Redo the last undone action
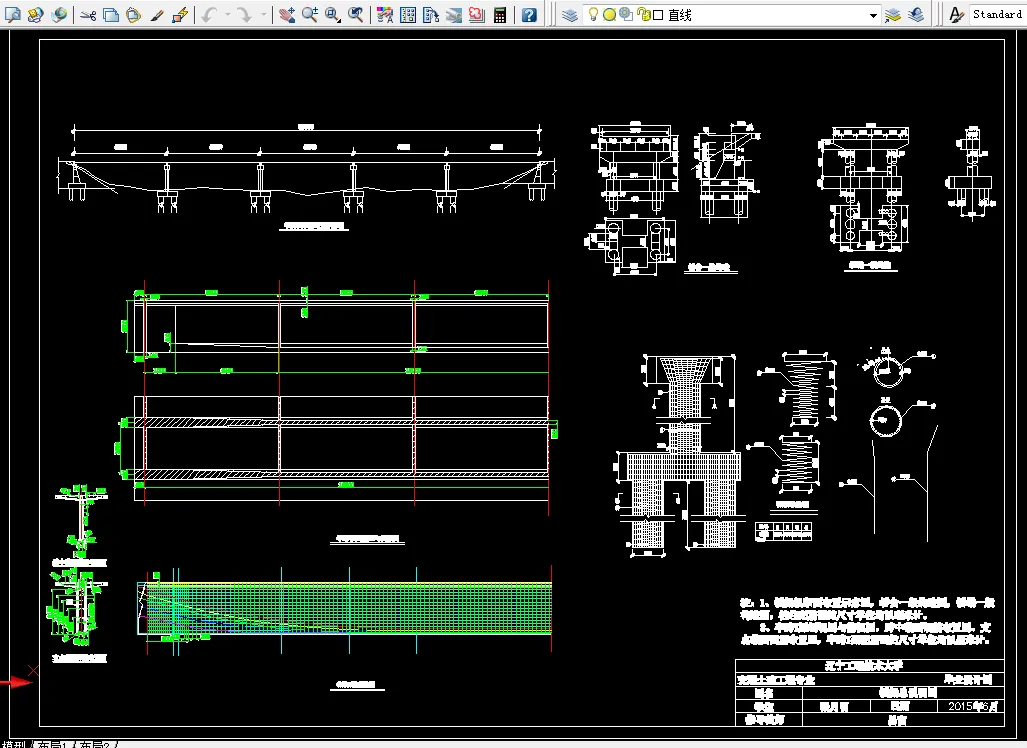 click(244, 14)
